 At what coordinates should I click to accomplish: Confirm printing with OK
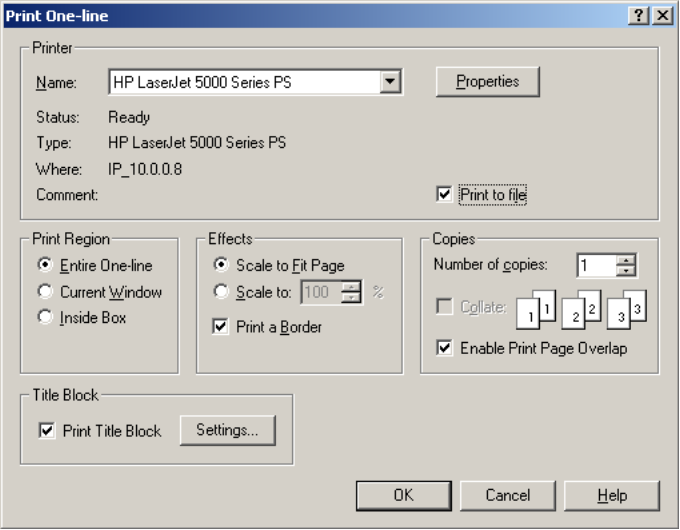click(x=404, y=495)
